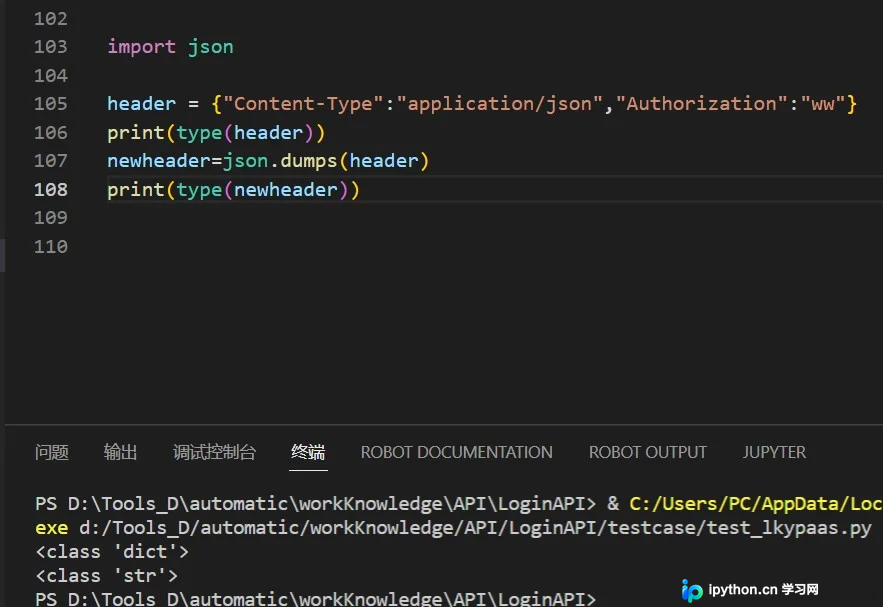Click 'json' module name on line 103

(x=211, y=47)
